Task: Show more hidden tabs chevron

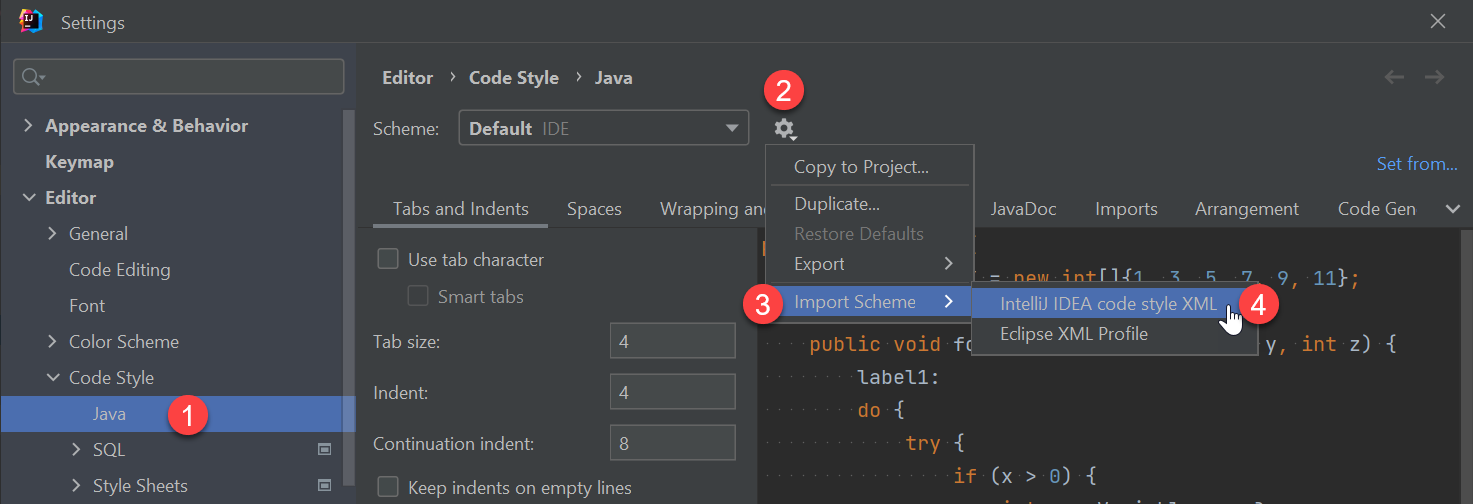Action: [1453, 209]
